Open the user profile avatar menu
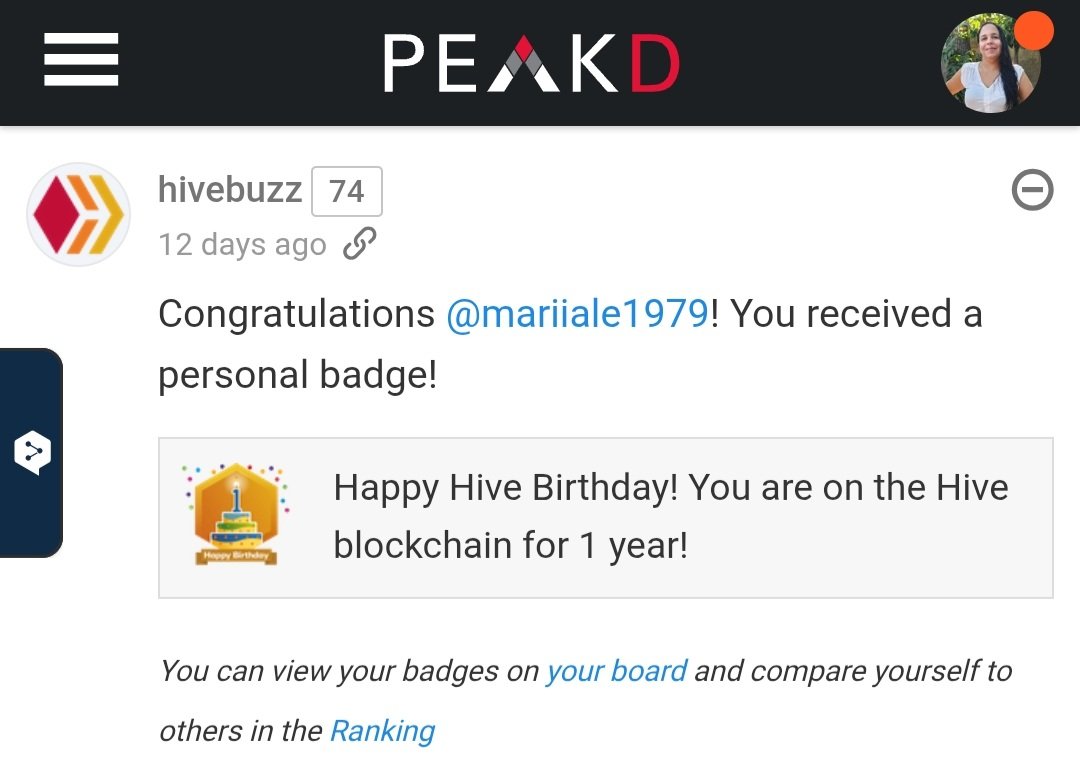The image size is (1080, 777). coord(992,64)
